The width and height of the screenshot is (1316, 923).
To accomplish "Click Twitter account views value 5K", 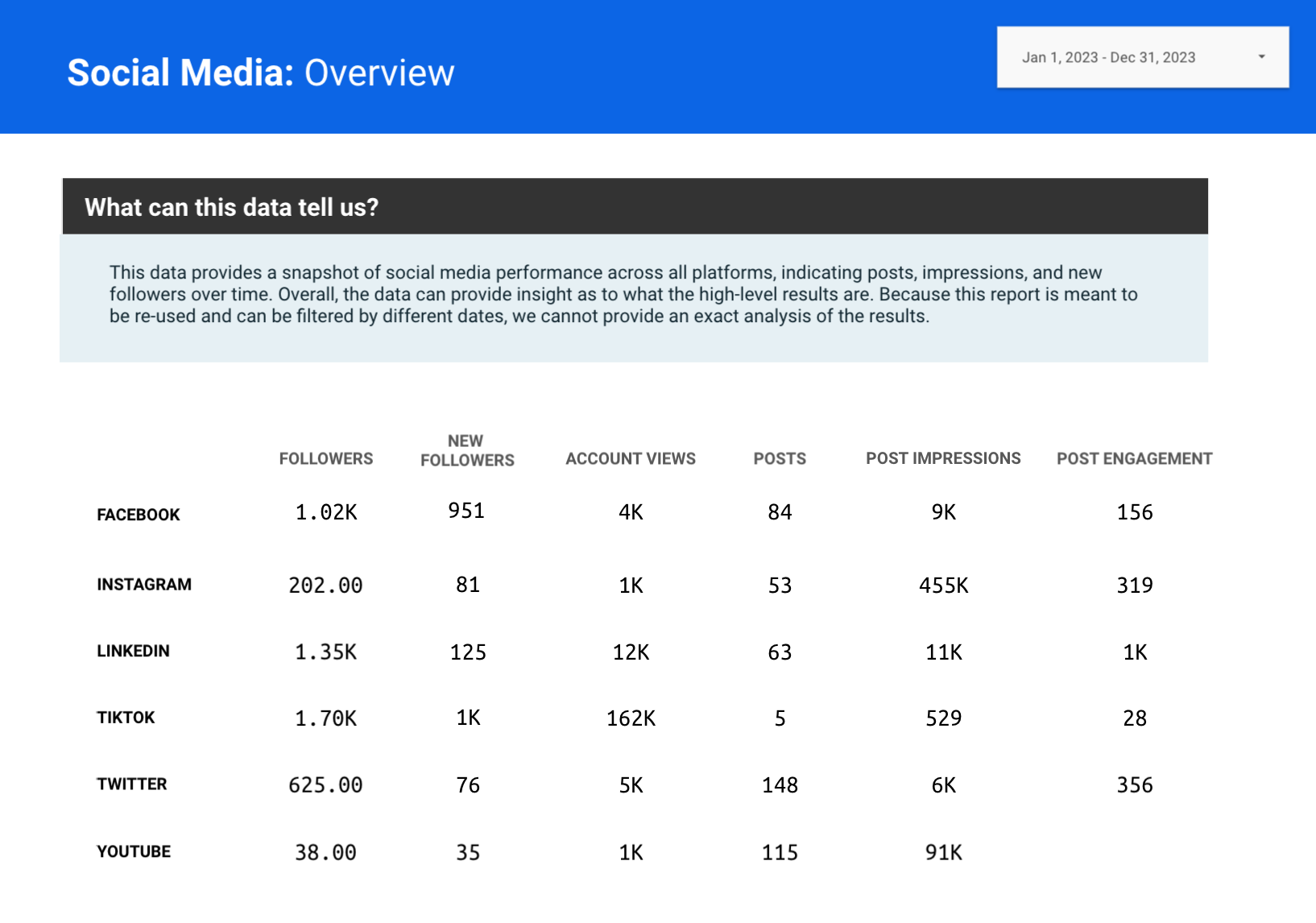I will click(631, 785).
